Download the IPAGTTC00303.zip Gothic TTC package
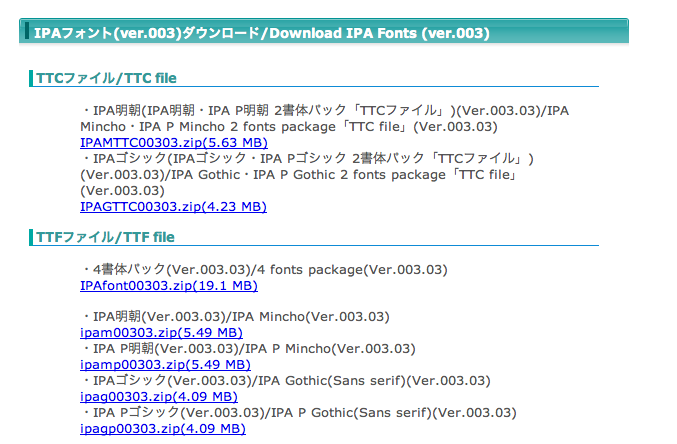This screenshot has width=677, height=444. click(x=173, y=206)
